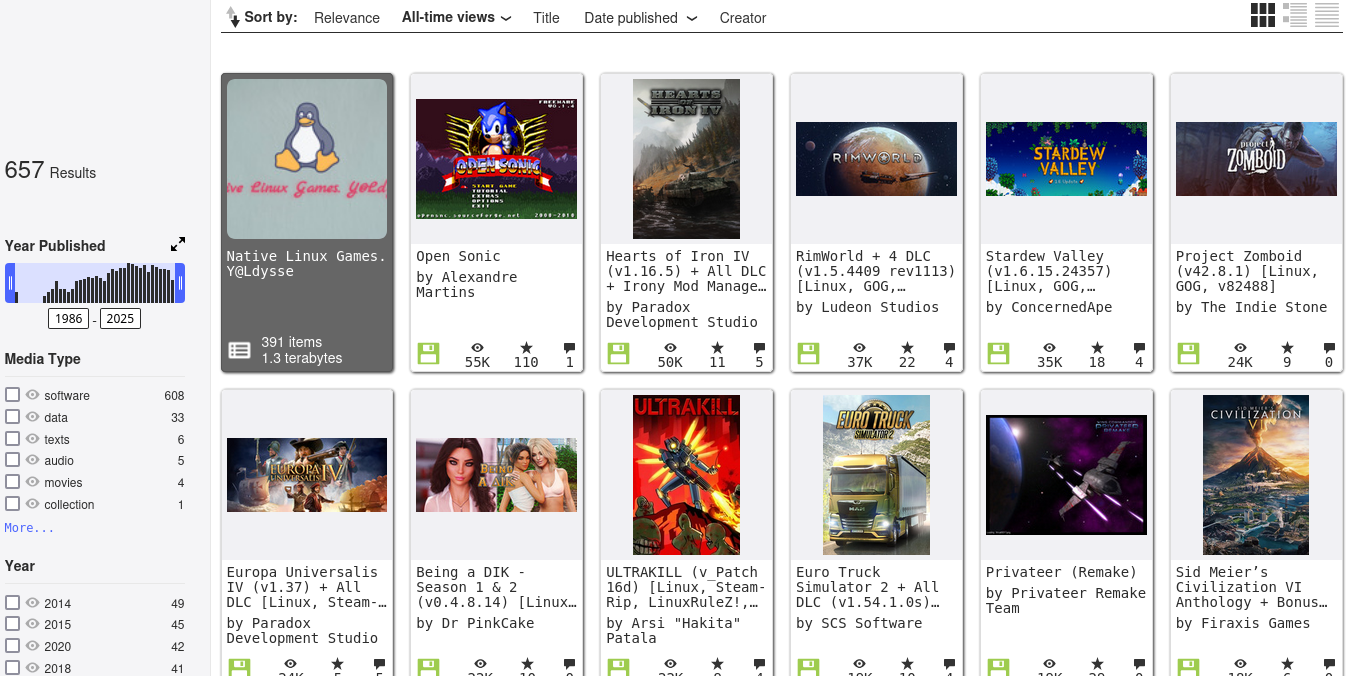1350x676 pixels.
Task: Check the movies media type filter
Action: click(12, 482)
